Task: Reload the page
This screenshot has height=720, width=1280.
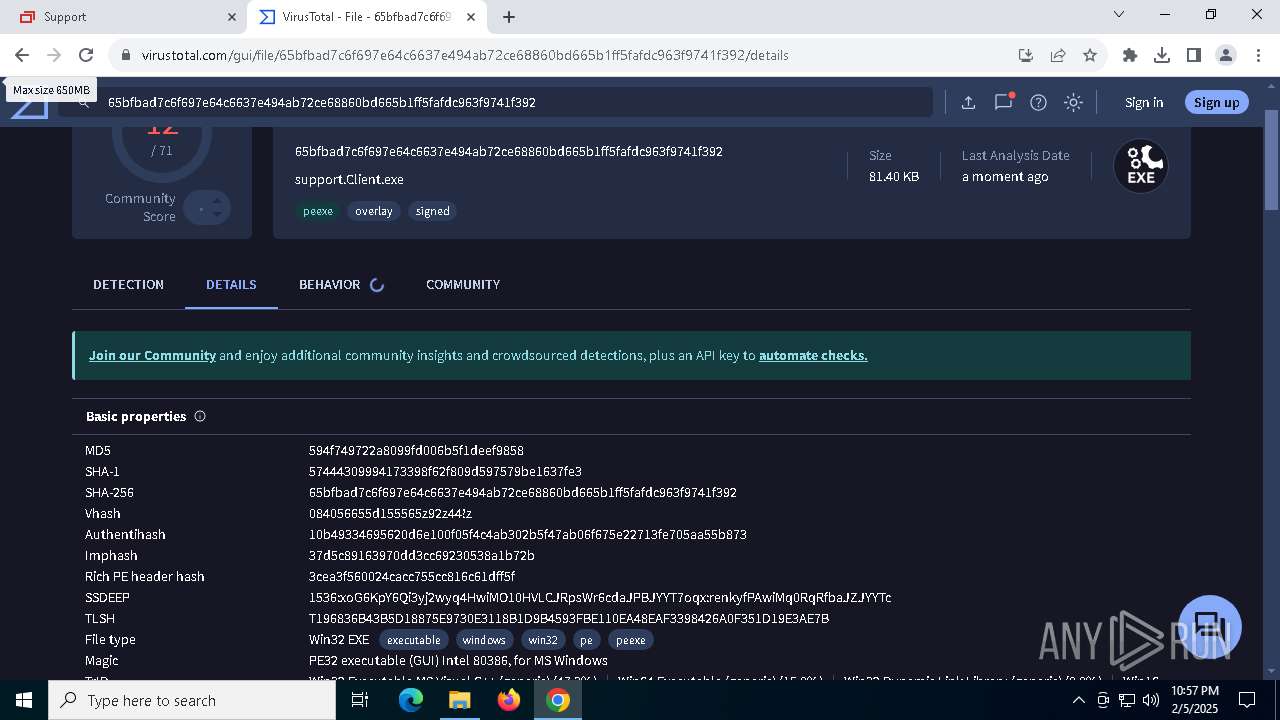Action: point(86,55)
